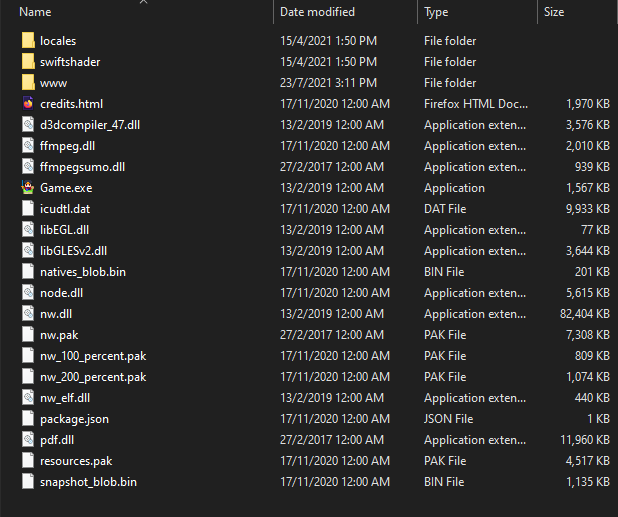Select the pdf.dll file name
Image resolution: width=618 pixels, height=517 pixels.
click(57, 440)
